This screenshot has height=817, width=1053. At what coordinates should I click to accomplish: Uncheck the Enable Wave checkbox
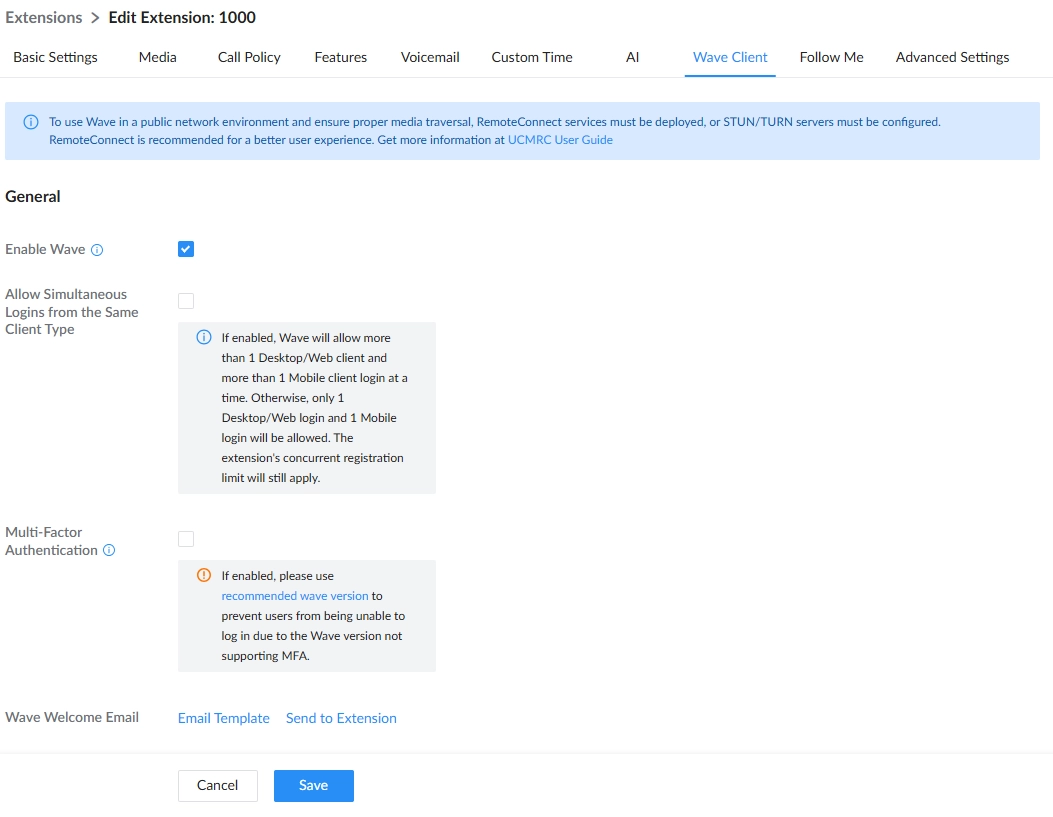(x=186, y=249)
